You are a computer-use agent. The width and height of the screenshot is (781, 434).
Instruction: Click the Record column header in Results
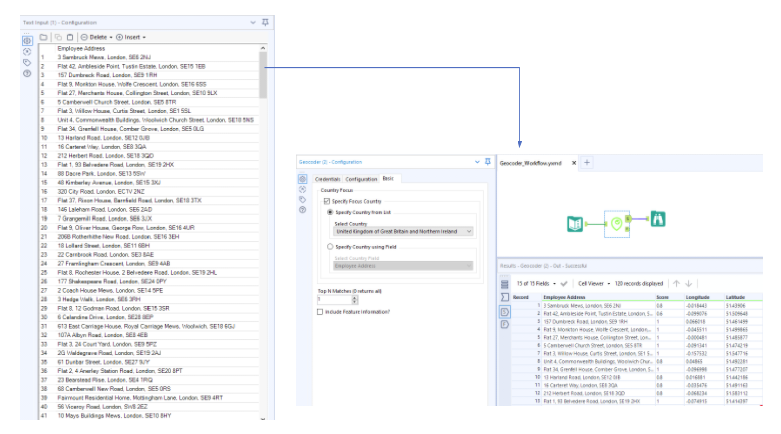pyautogui.click(x=521, y=297)
